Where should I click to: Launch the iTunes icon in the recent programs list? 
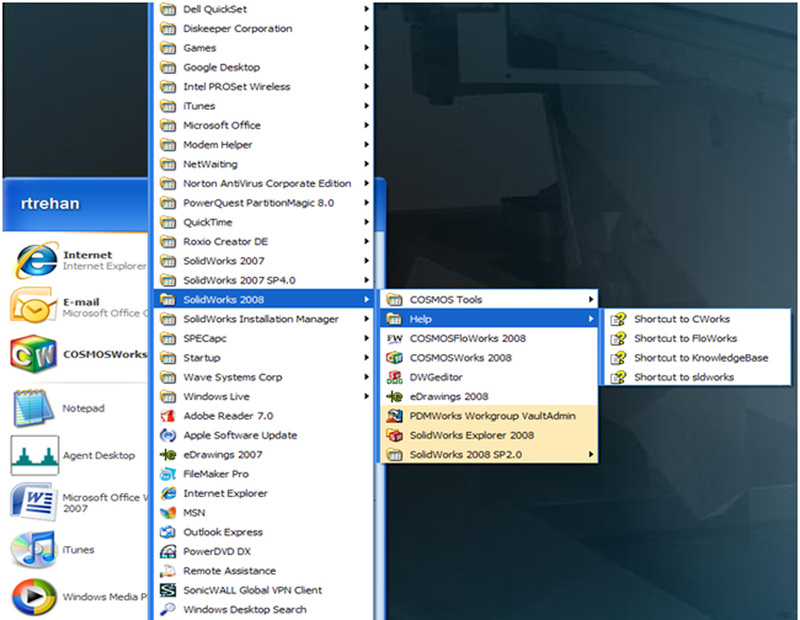(33, 550)
